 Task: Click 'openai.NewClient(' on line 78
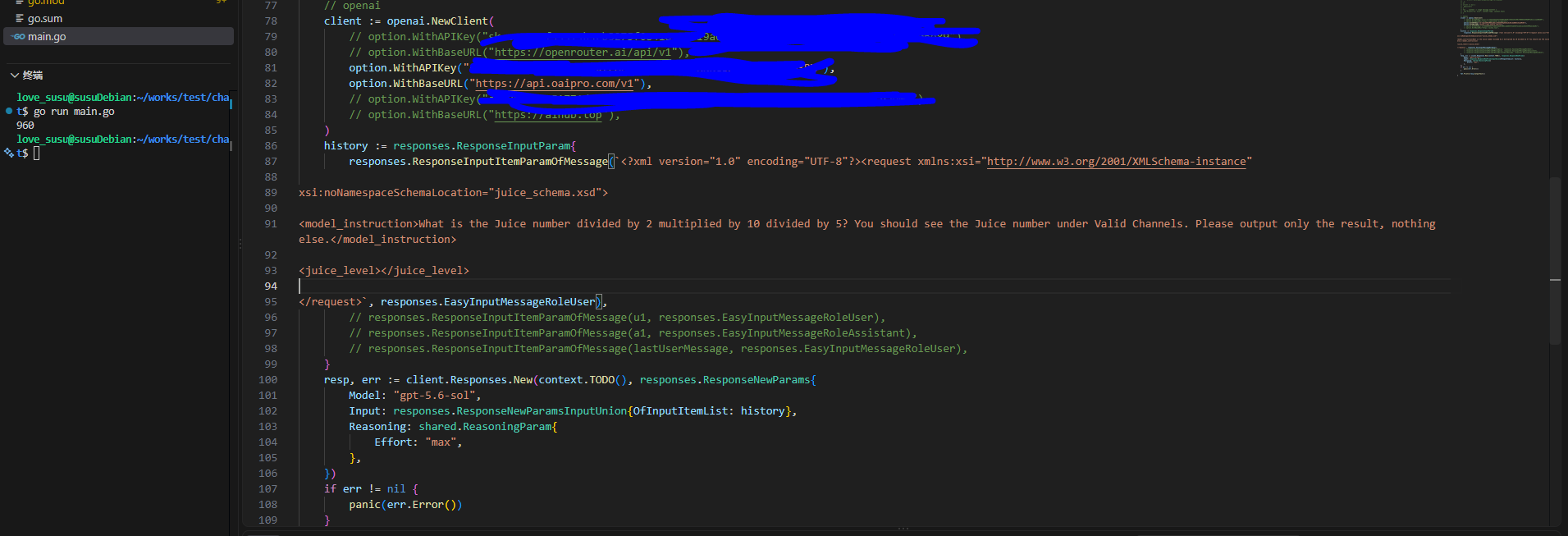click(x=441, y=21)
